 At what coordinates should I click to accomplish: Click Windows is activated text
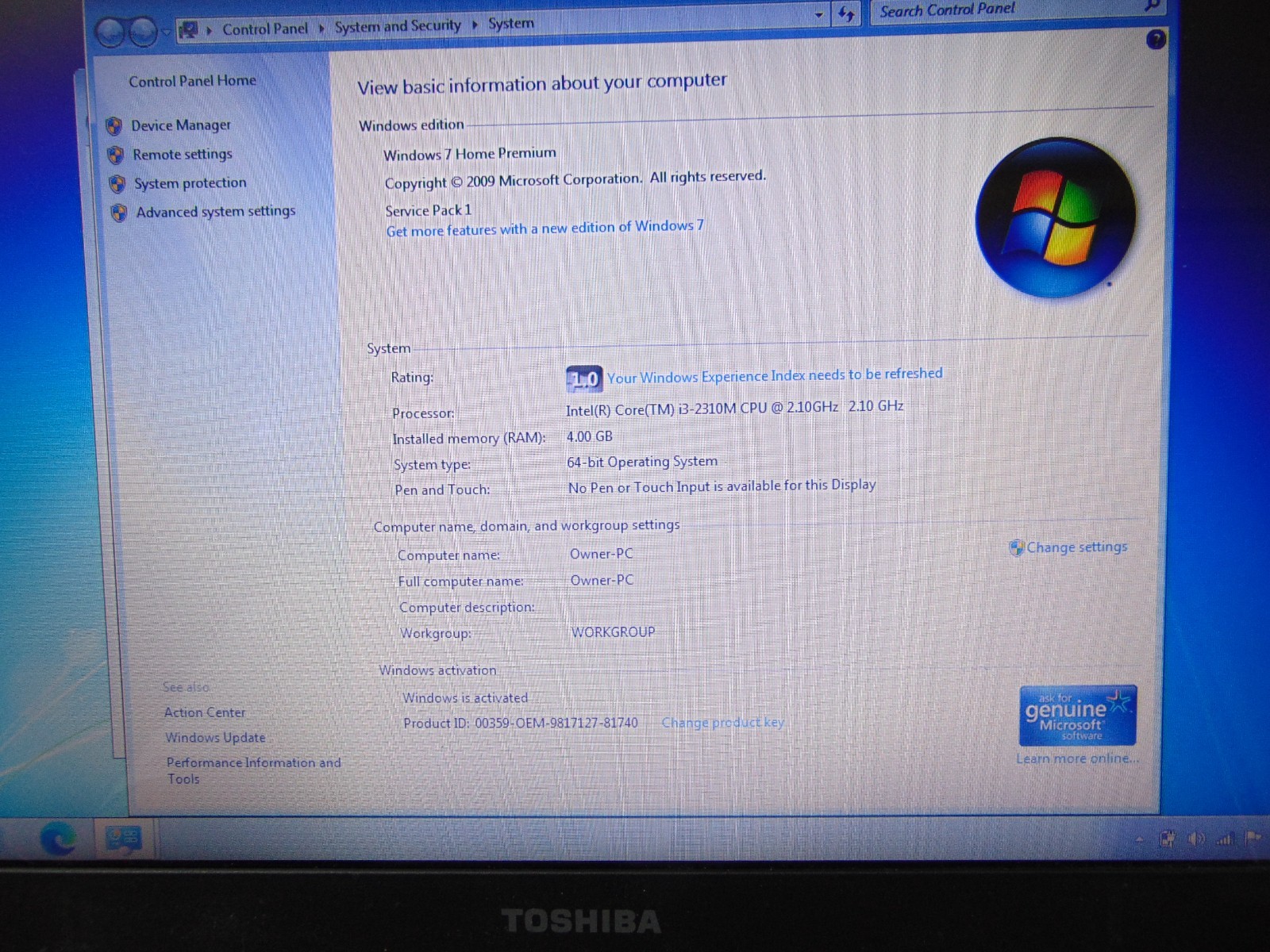[465, 698]
